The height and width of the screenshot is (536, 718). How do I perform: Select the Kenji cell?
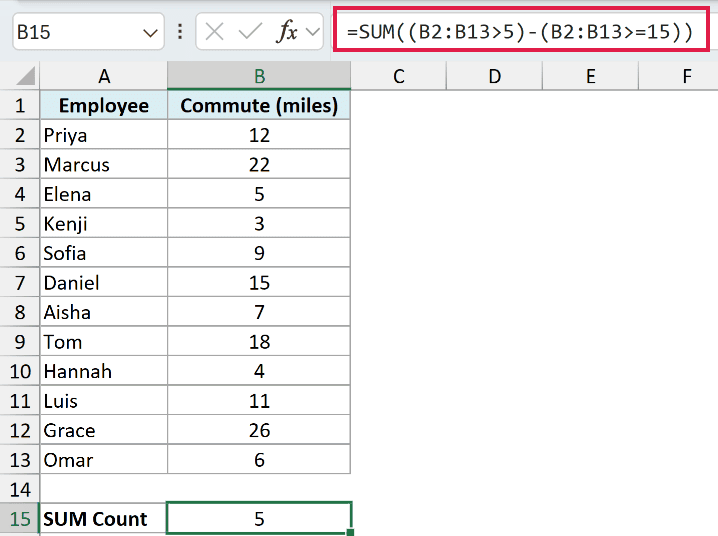pyautogui.click(x=104, y=223)
